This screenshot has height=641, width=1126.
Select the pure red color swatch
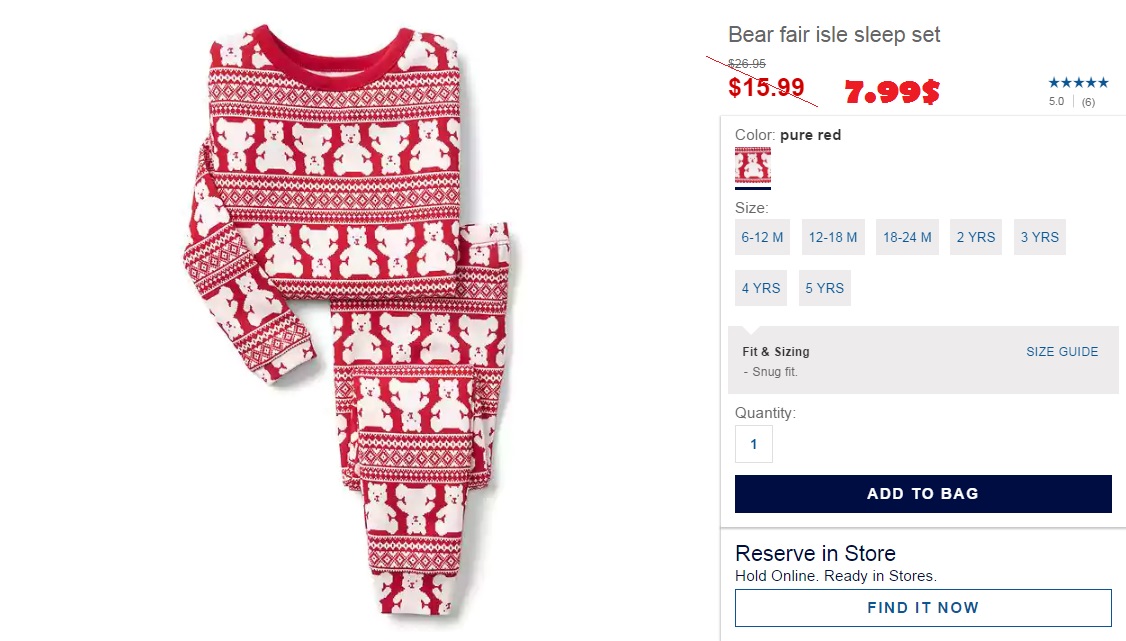click(752, 165)
